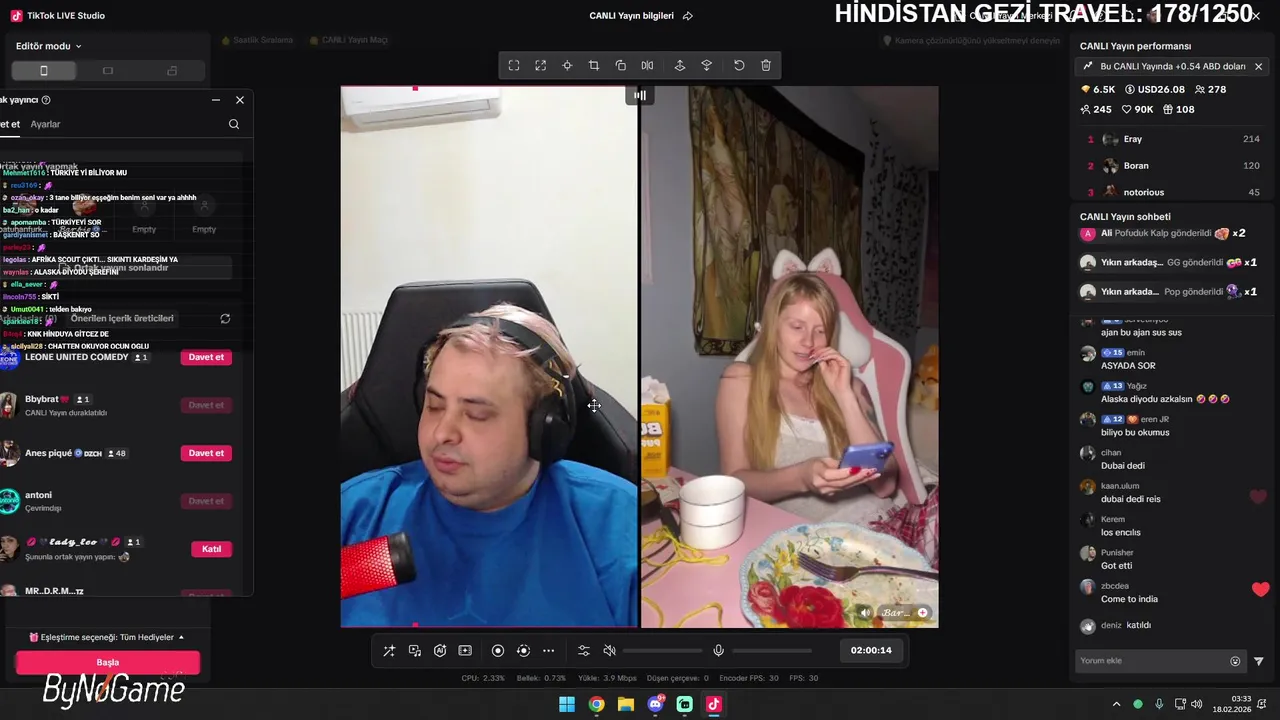Click the record button icon

[x=498, y=650]
